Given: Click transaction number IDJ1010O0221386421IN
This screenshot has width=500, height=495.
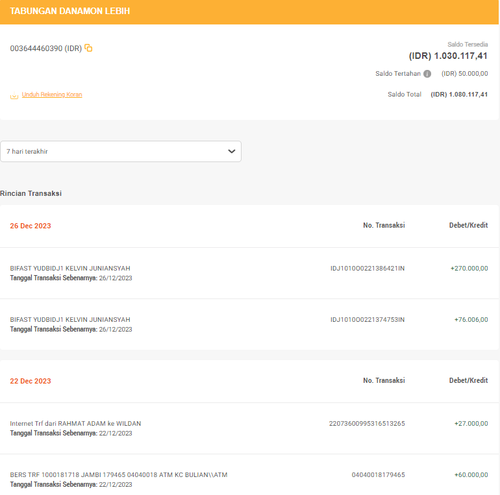Looking at the screenshot, I should click(x=367, y=268).
